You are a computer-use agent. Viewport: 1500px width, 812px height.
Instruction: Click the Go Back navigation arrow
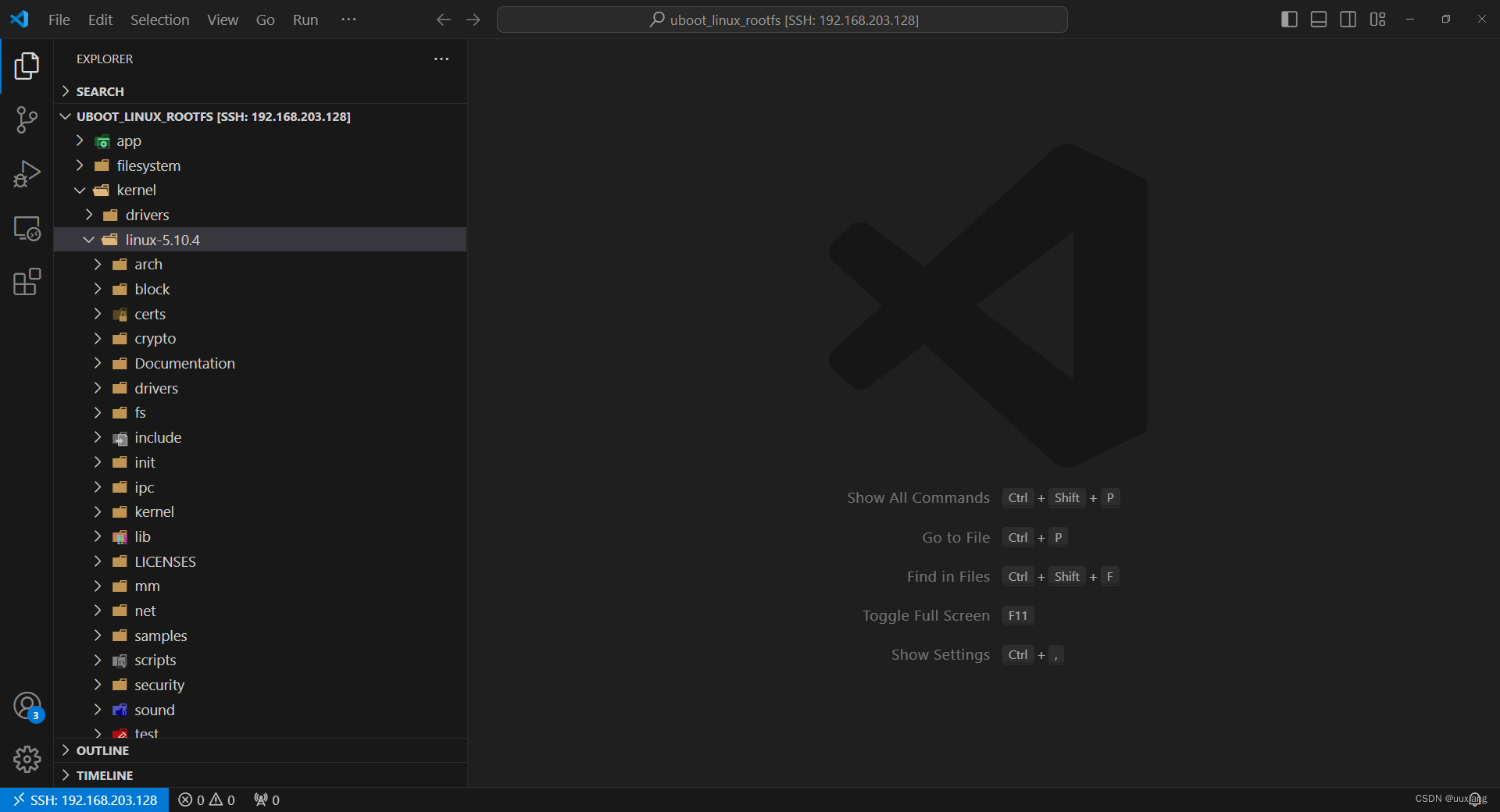(x=443, y=20)
